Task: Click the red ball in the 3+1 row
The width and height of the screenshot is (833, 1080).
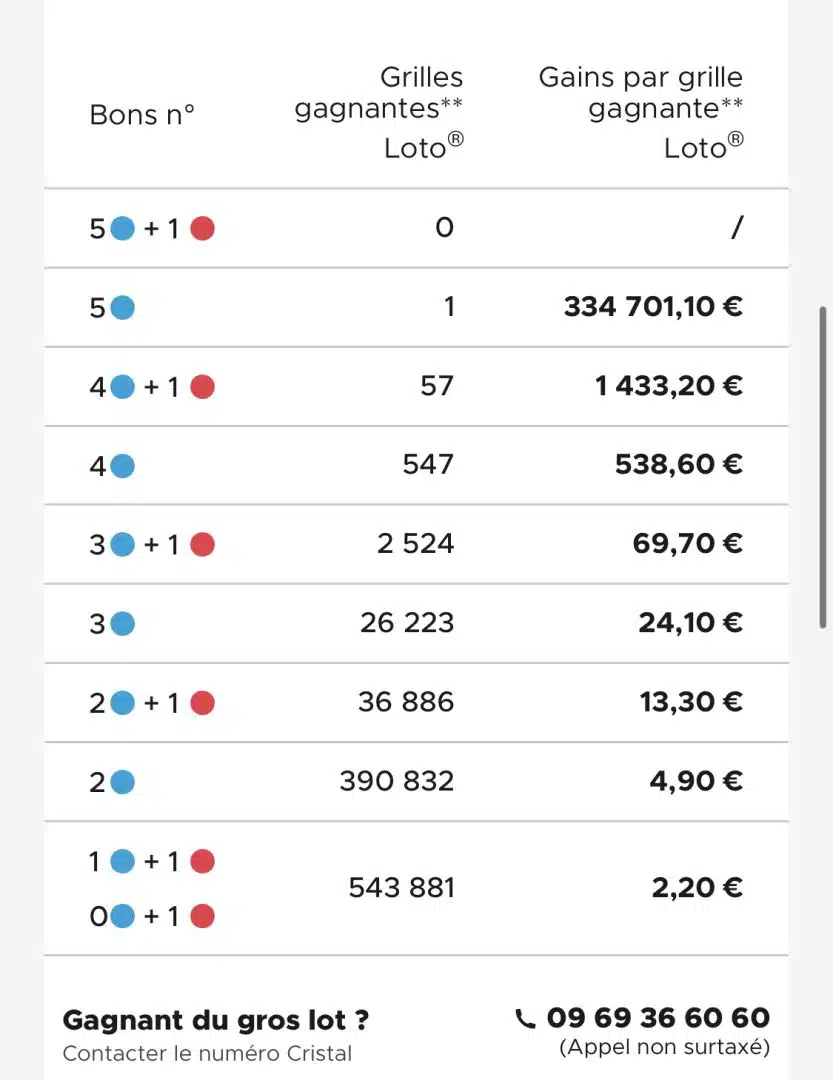Action: pos(203,545)
